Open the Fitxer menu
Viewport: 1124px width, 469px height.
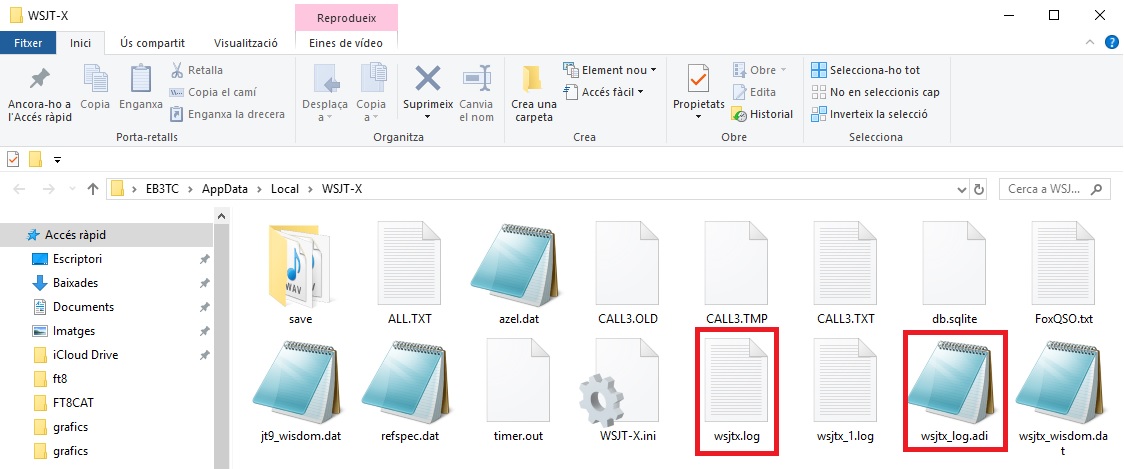click(x=28, y=43)
